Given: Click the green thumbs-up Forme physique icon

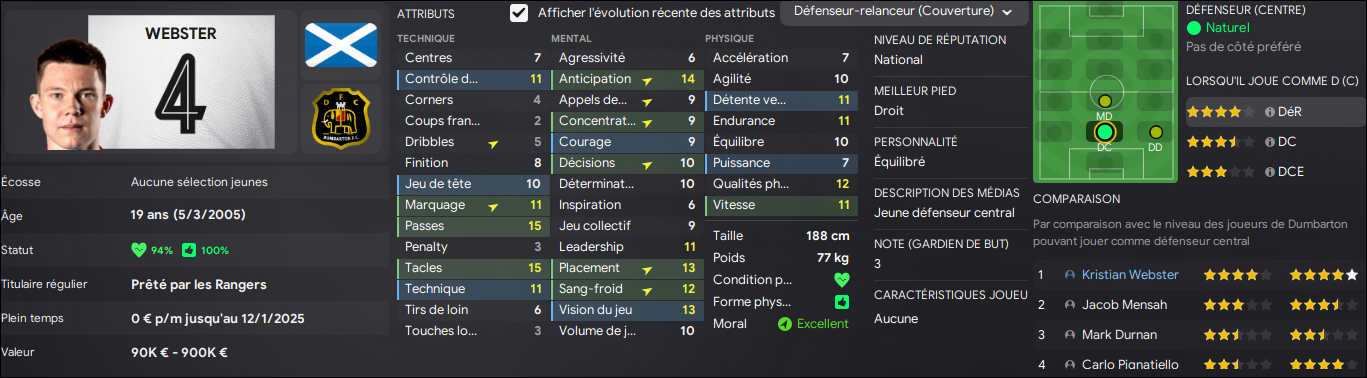Looking at the screenshot, I should 841,301.
